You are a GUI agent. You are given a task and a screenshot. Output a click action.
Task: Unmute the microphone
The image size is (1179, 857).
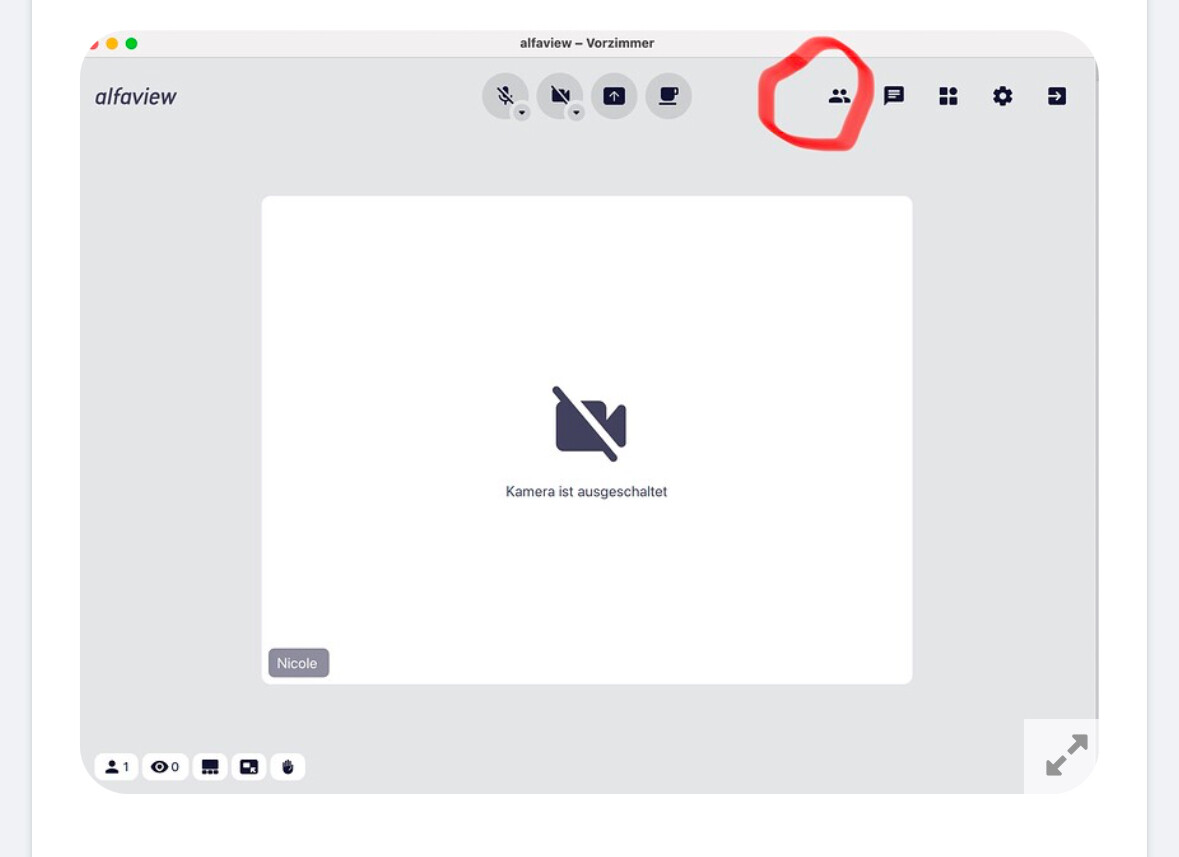pyautogui.click(x=504, y=96)
